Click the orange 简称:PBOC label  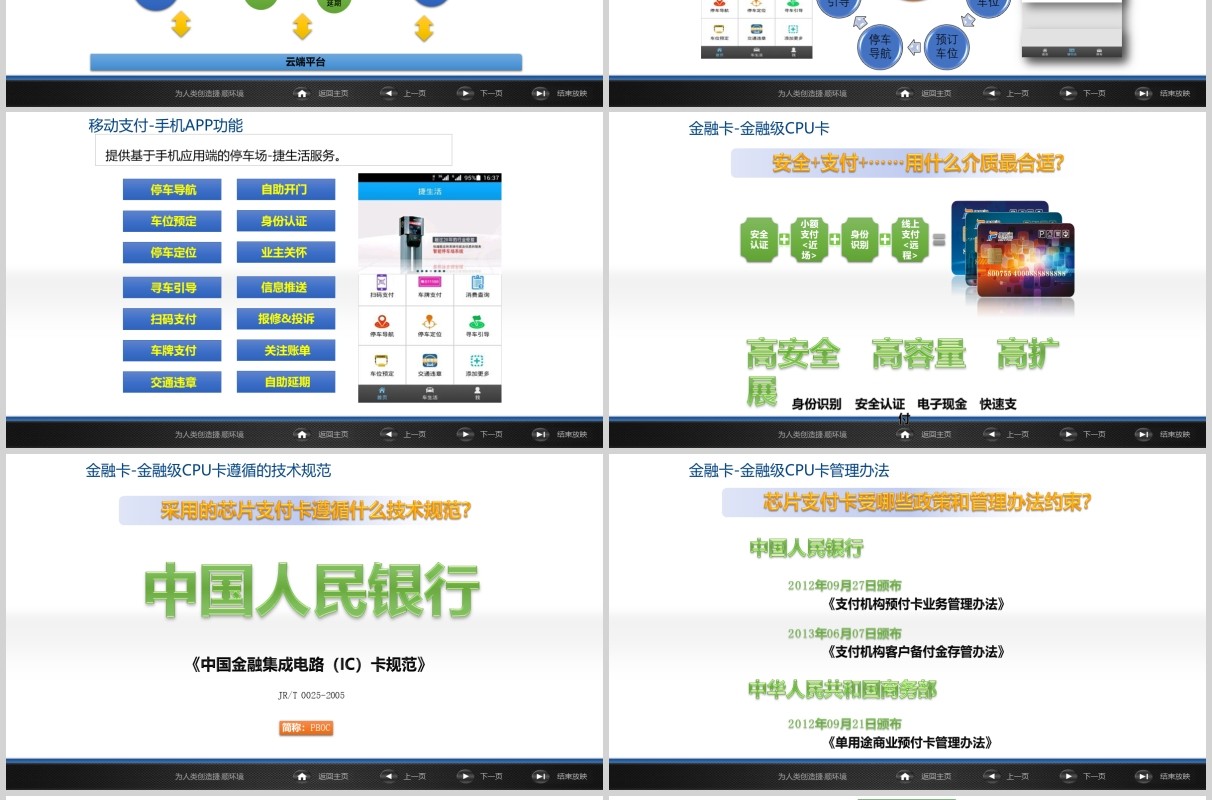[306, 728]
